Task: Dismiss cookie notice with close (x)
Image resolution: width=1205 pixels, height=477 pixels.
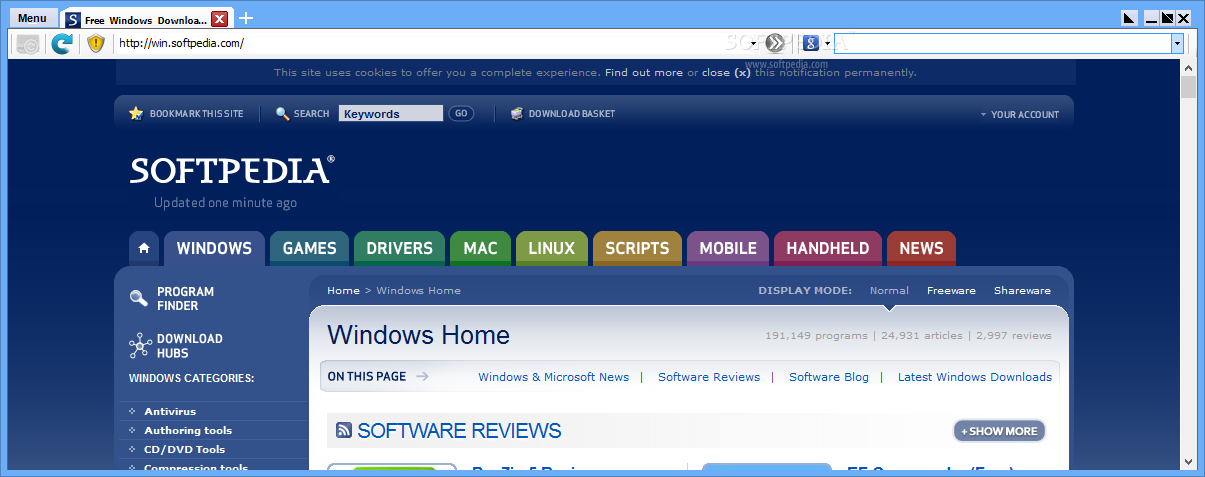Action: 726,72
